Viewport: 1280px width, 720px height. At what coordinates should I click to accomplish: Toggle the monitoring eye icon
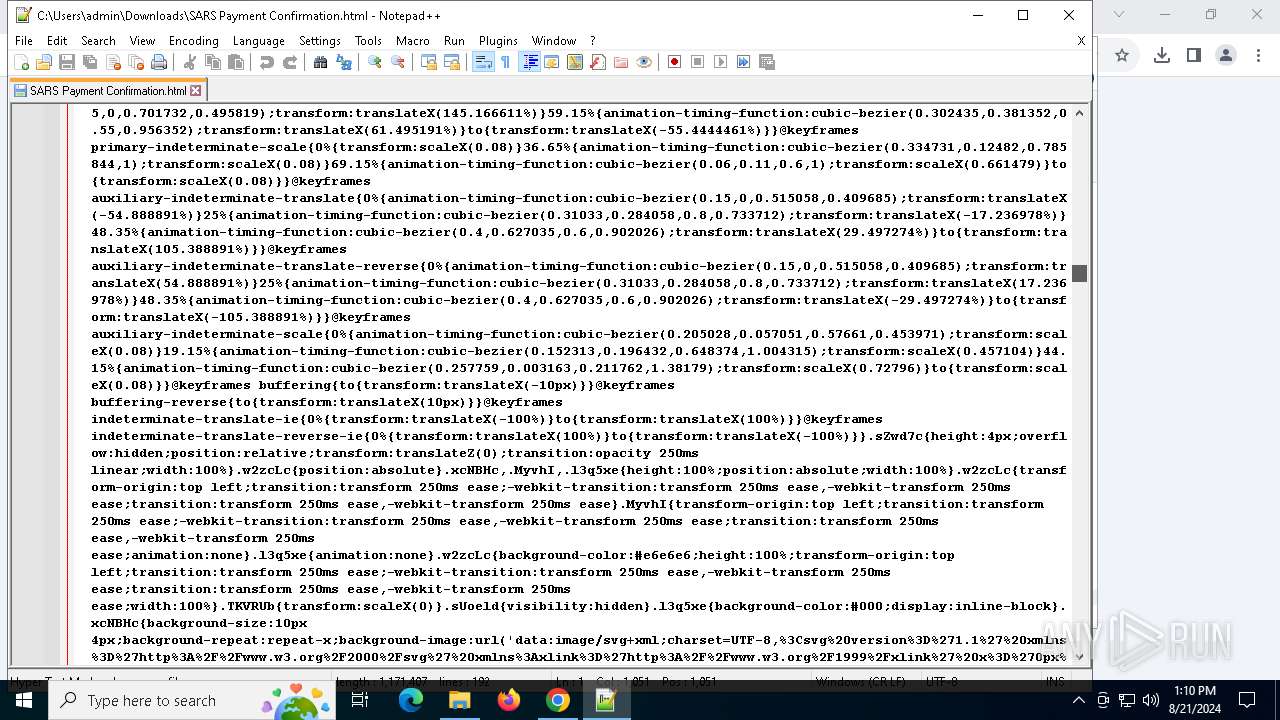pos(644,62)
